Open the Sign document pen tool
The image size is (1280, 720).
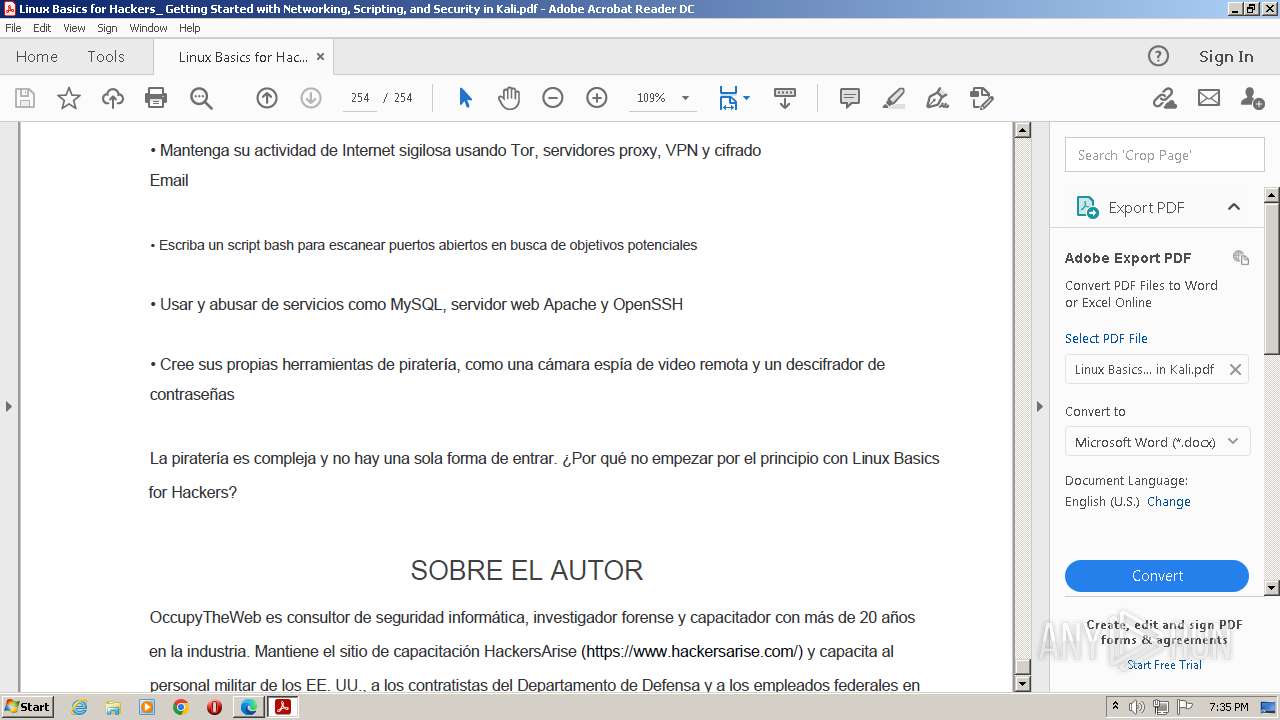pos(937,98)
